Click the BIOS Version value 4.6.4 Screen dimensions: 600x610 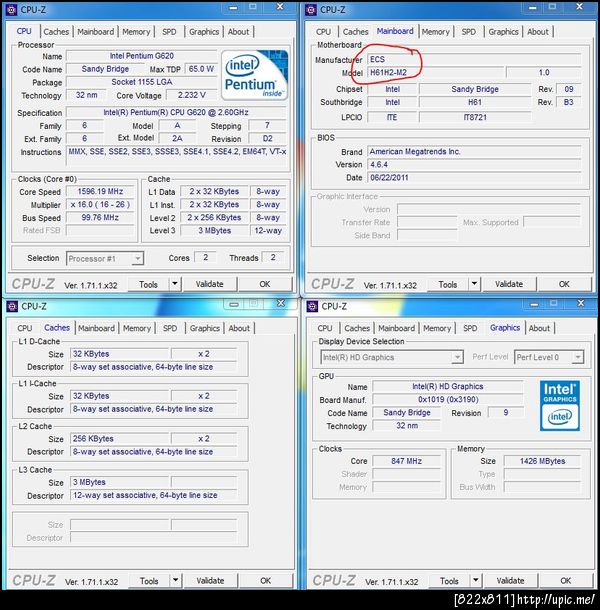474,165
